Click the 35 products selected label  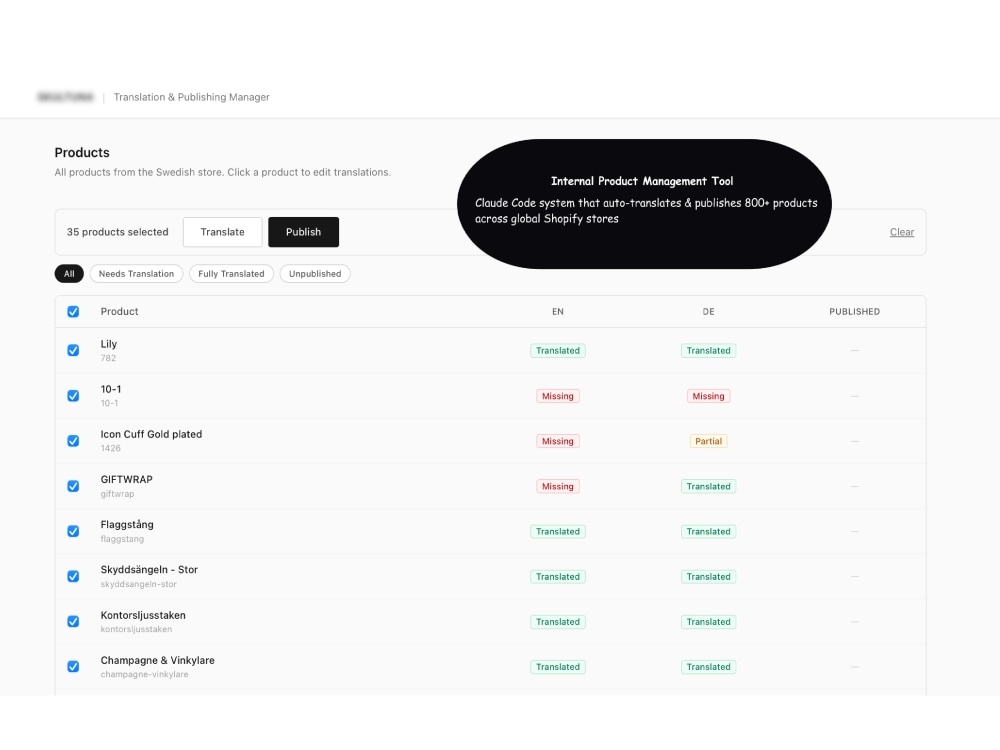coord(117,232)
